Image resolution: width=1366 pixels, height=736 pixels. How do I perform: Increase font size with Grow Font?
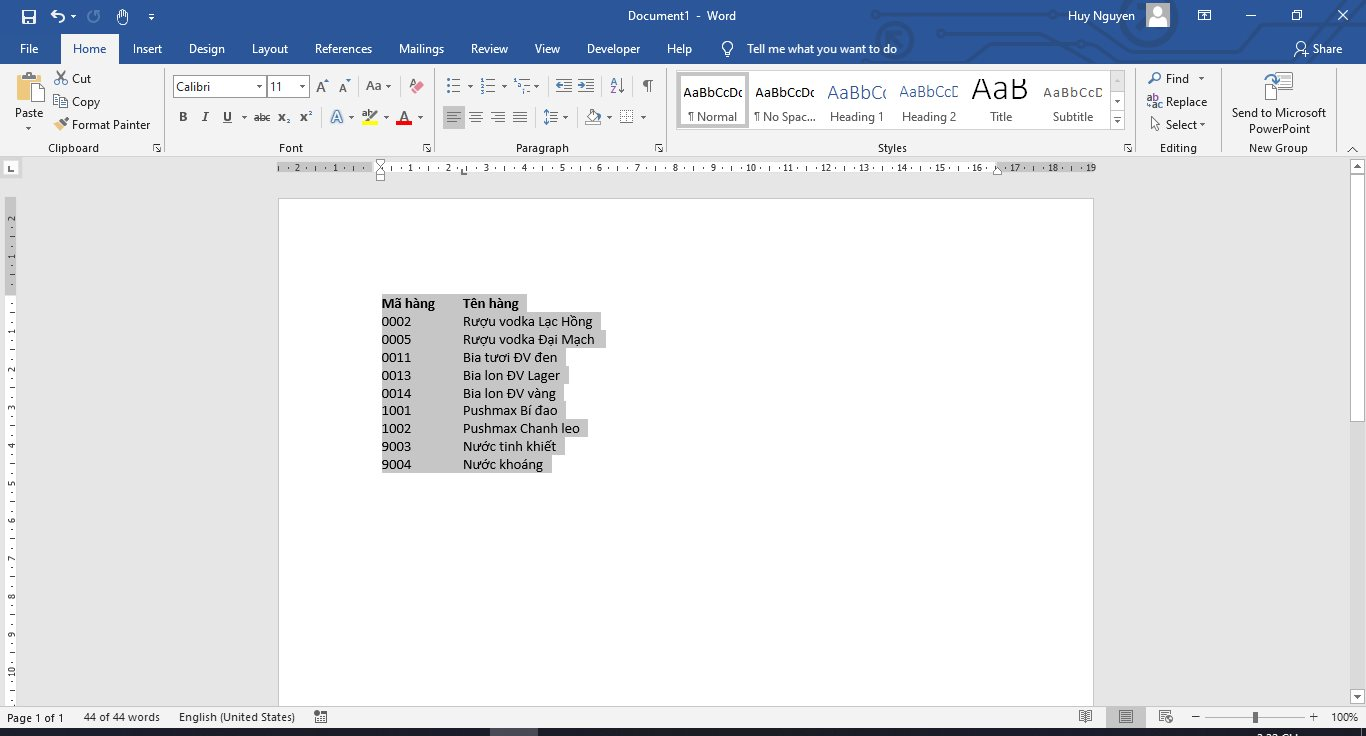pos(322,87)
